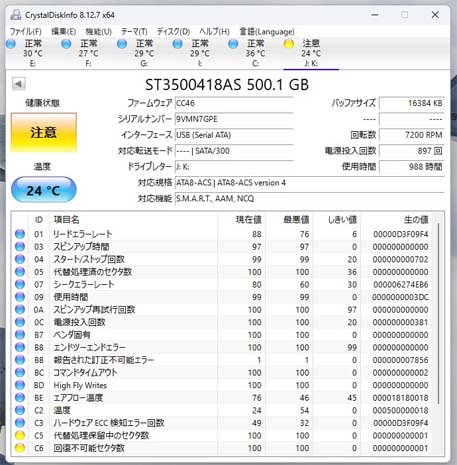
Task: Select the 回復不可能セクタ数 row
Action: coord(222,448)
